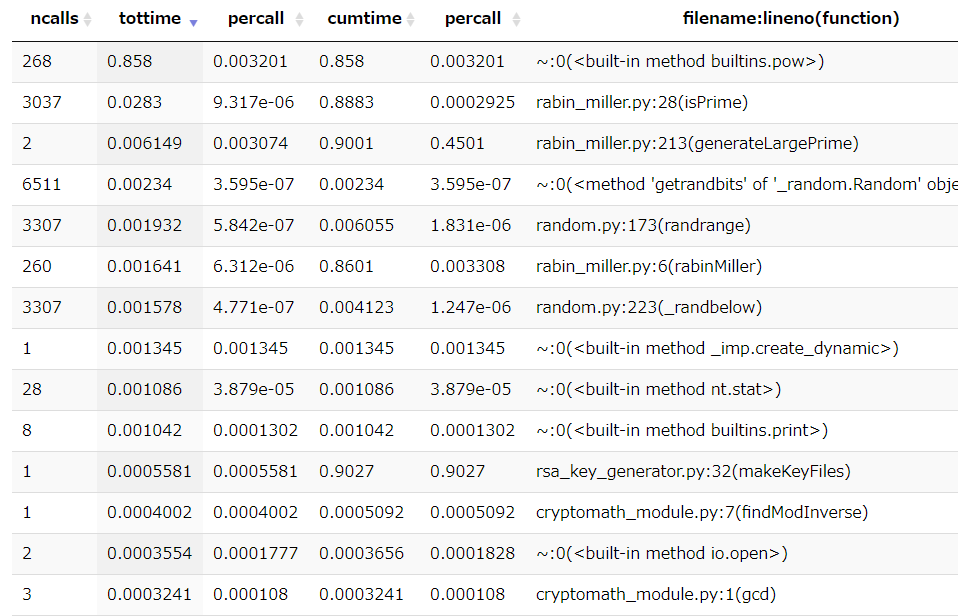Click the filename:lineno(function) column header
The height and width of the screenshot is (616, 958).
click(x=791, y=18)
